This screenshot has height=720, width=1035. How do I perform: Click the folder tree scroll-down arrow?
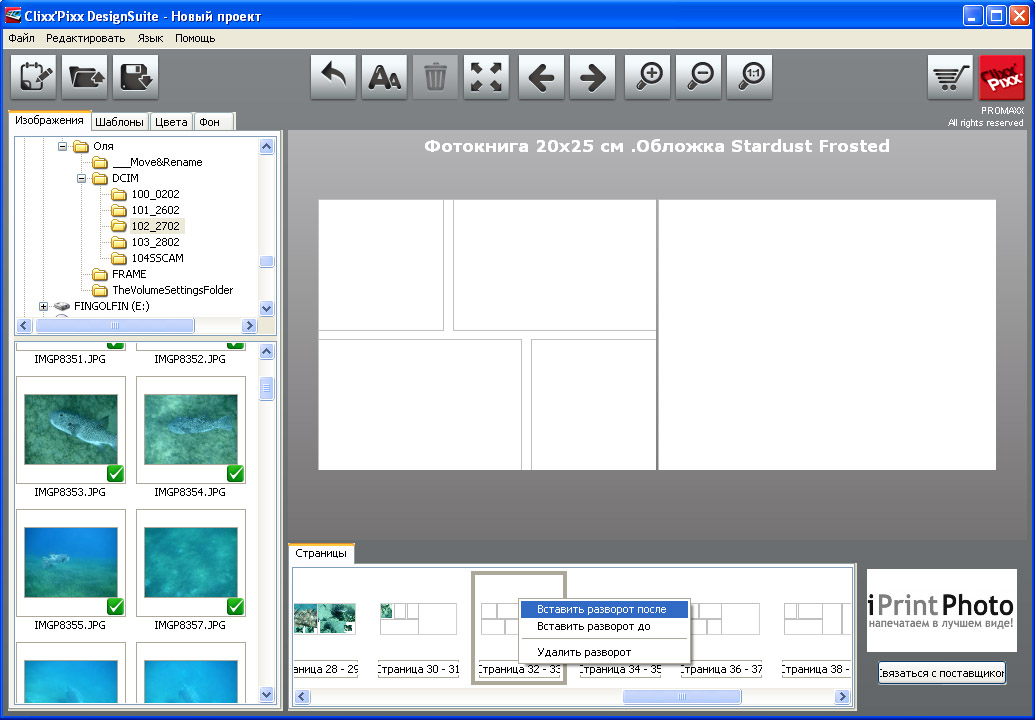coord(267,308)
